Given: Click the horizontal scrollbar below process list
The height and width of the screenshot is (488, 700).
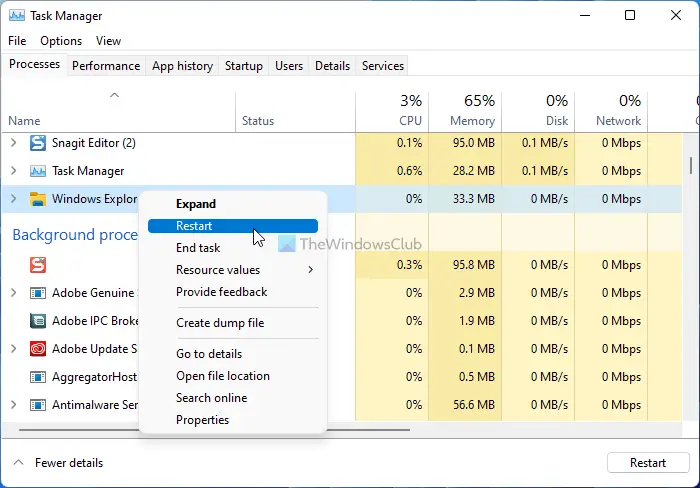Looking at the screenshot, I should (x=214, y=430).
